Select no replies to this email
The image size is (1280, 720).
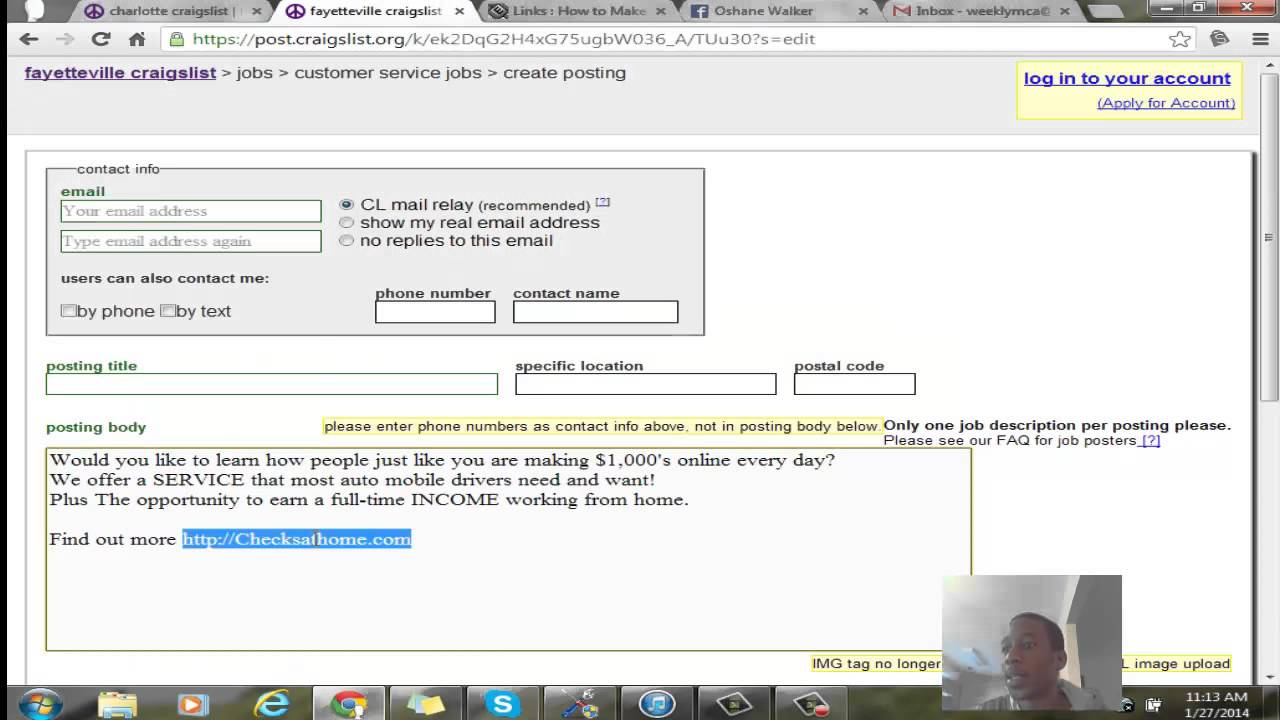click(347, 240)
